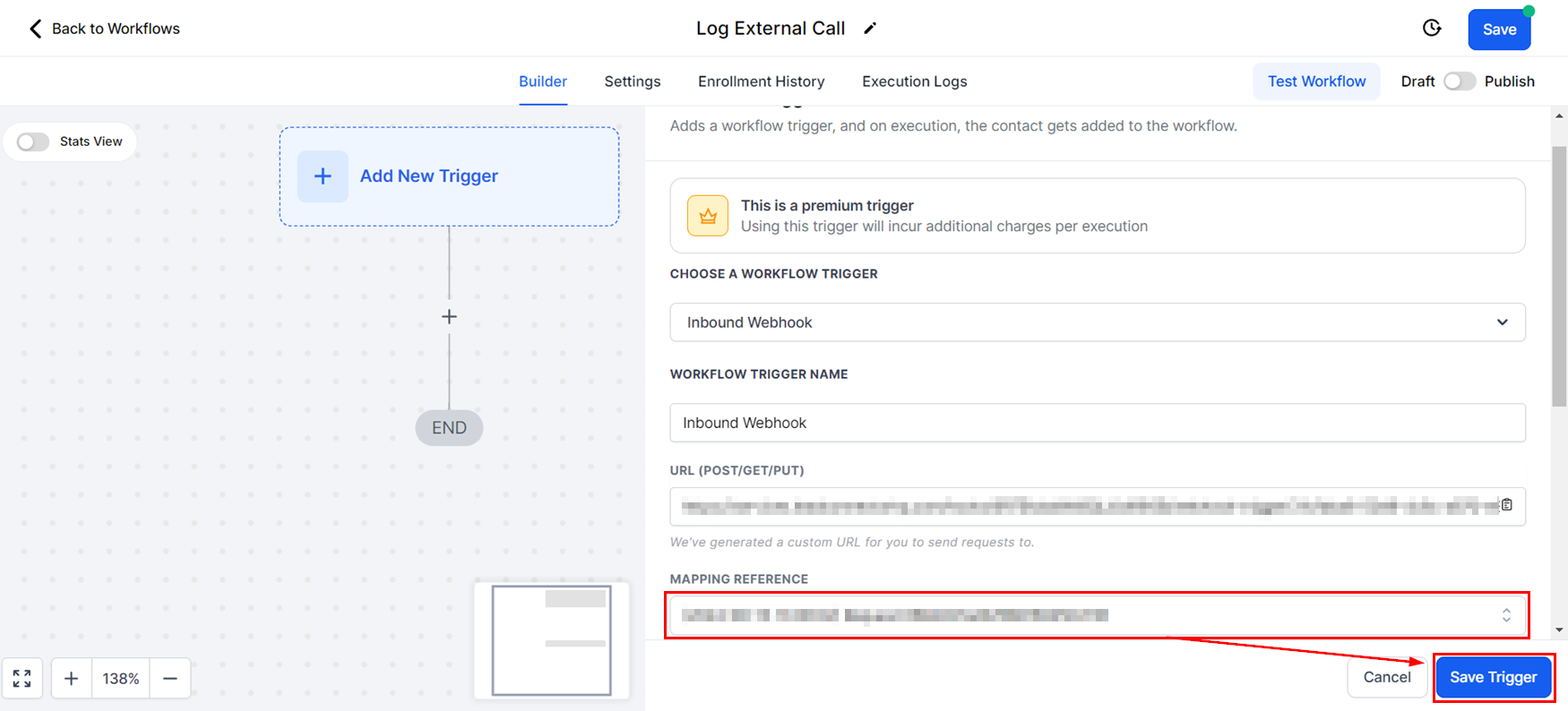Zoom out on the workflow canvas

point(170,679)
